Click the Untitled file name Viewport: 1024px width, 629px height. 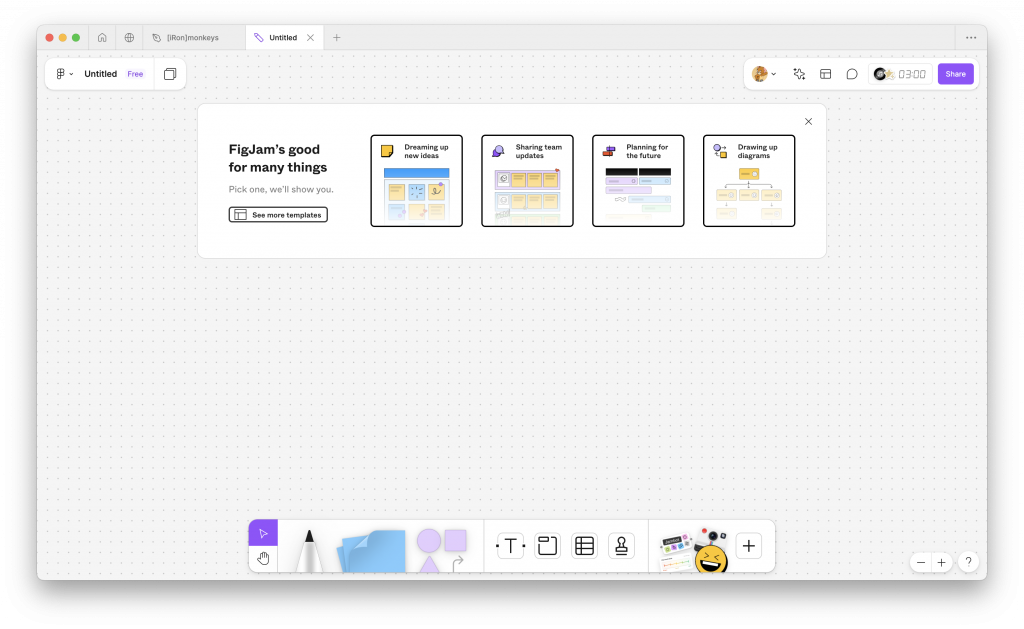click(x=101, y=74)
